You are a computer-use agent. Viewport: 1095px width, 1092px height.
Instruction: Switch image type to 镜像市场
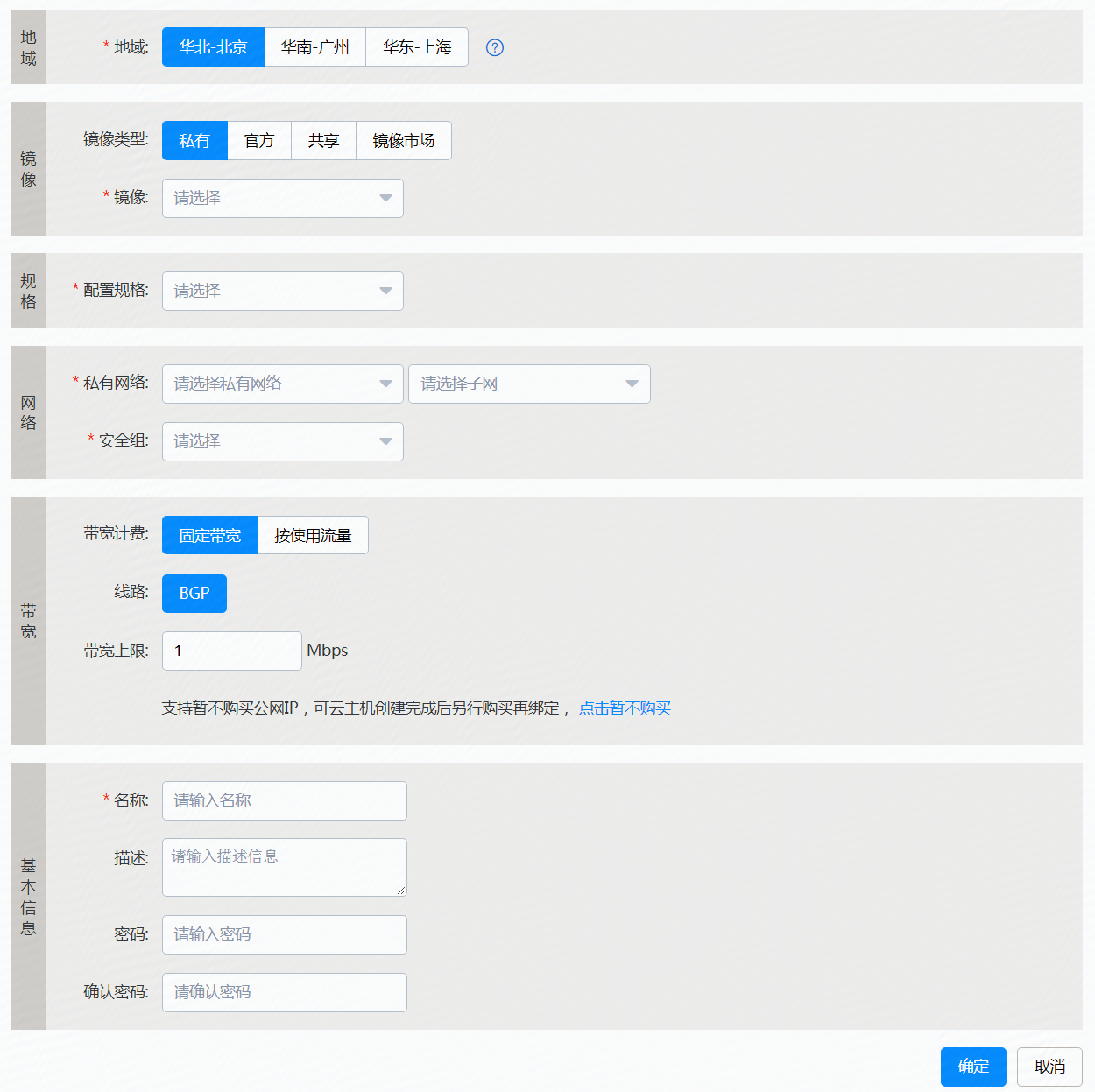click(x=404, y=141)
